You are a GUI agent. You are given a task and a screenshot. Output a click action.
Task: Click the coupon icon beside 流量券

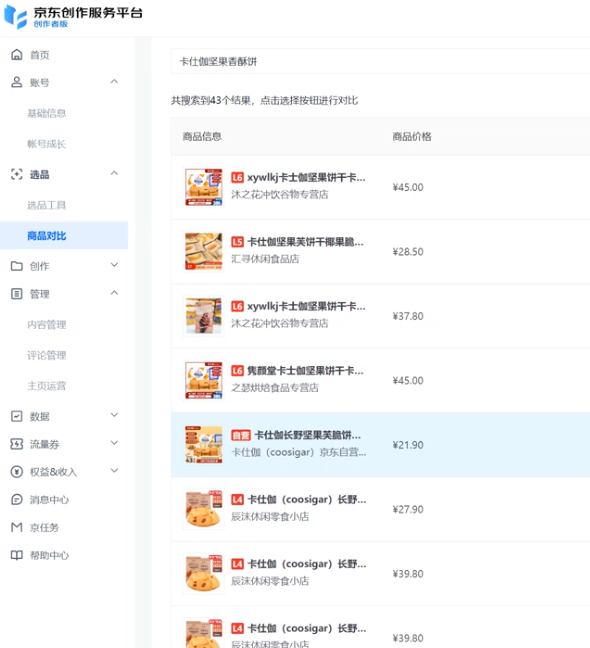click(x=17, y=444)
